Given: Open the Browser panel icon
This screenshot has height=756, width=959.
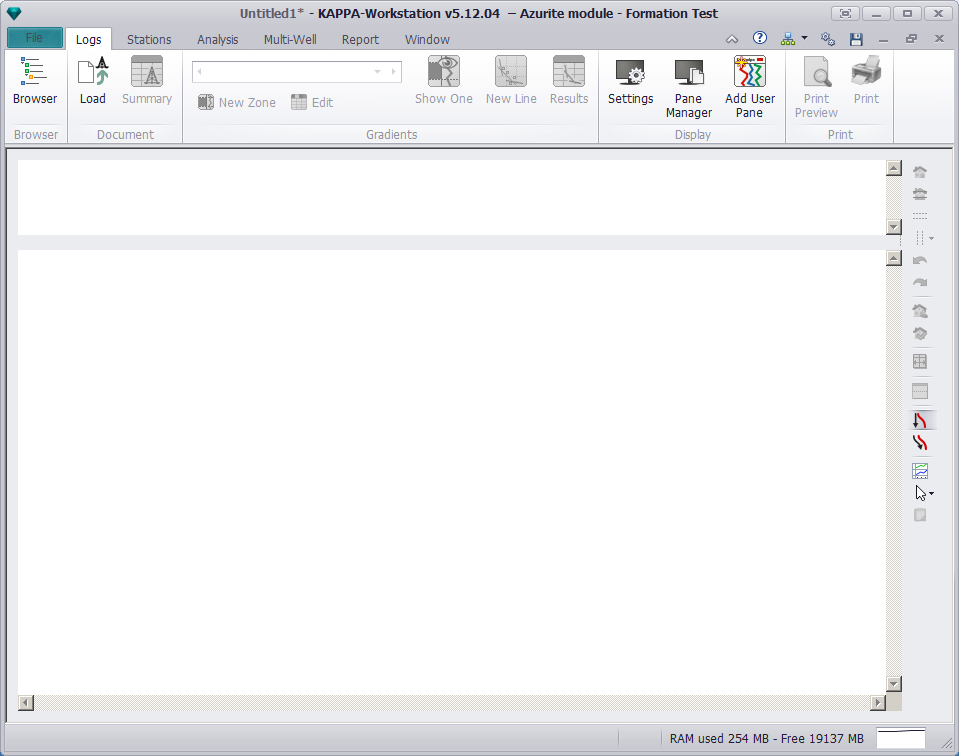Looking at the screenshot, I should pyautogui.click(x=34, y=81).
